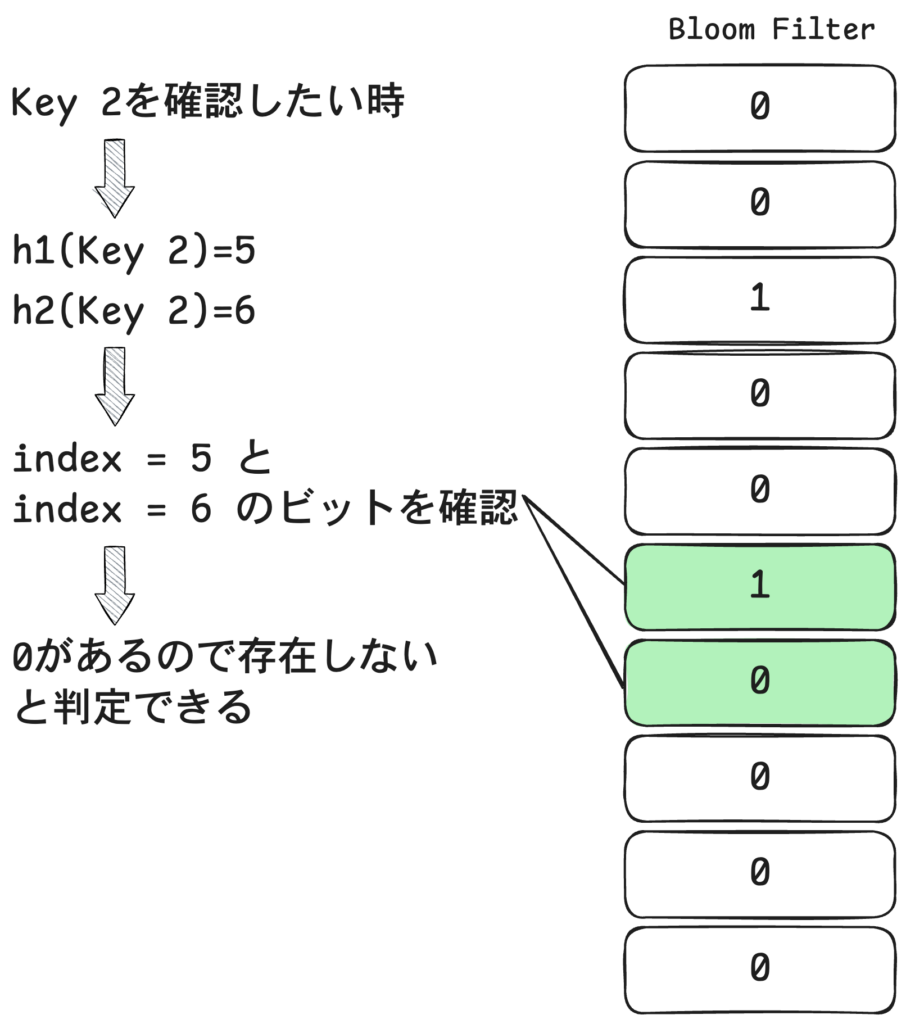The image size is (906, 1024).
Task: Click the "と判定できる" text
Action: point(131,708)
